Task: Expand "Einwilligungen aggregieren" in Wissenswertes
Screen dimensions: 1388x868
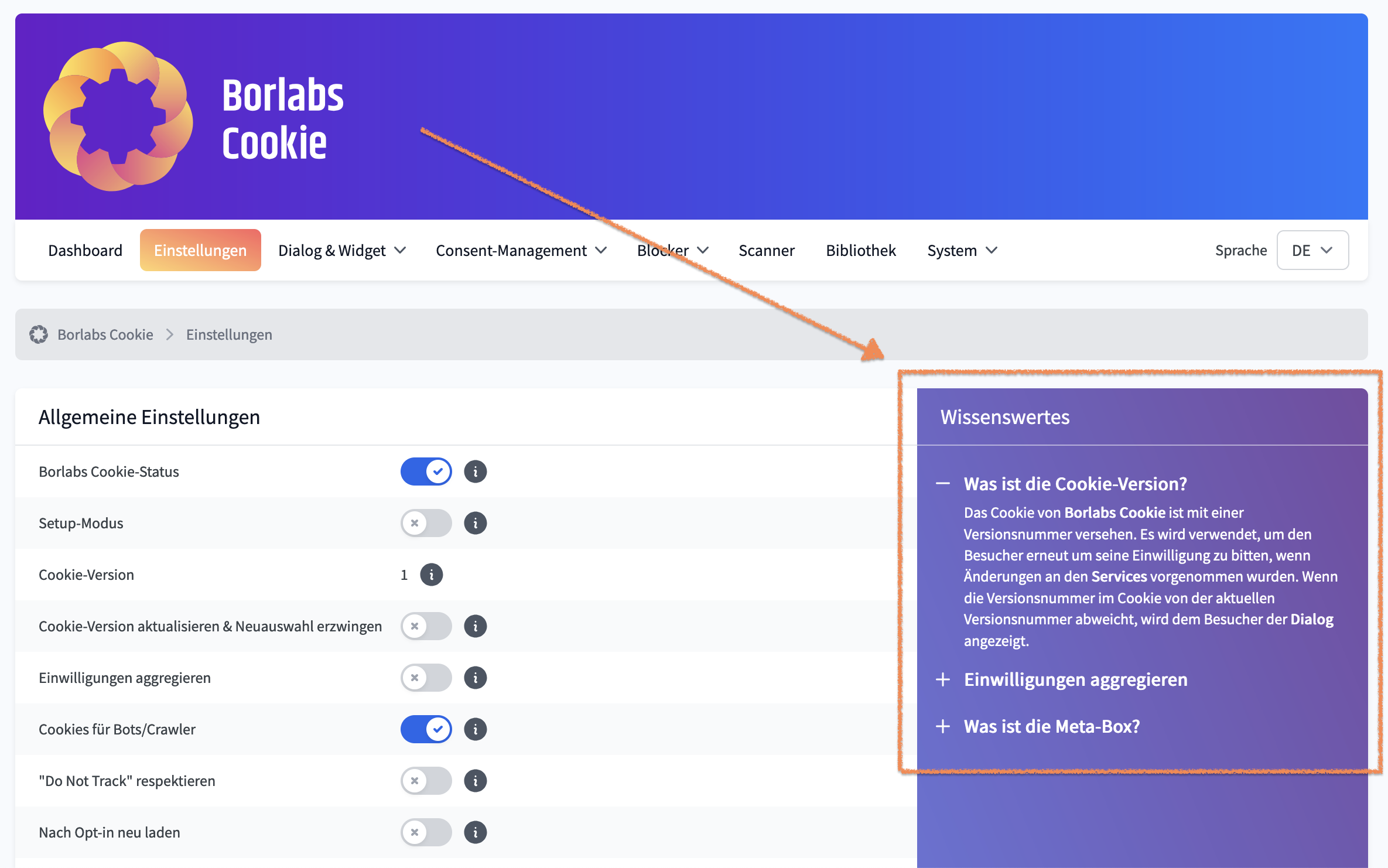Action: point(1062,679)
